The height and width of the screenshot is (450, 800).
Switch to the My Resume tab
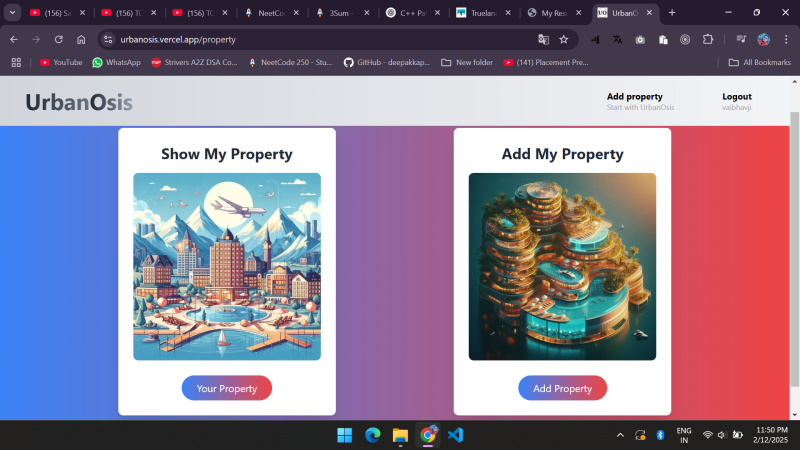(x=555, y=13)
